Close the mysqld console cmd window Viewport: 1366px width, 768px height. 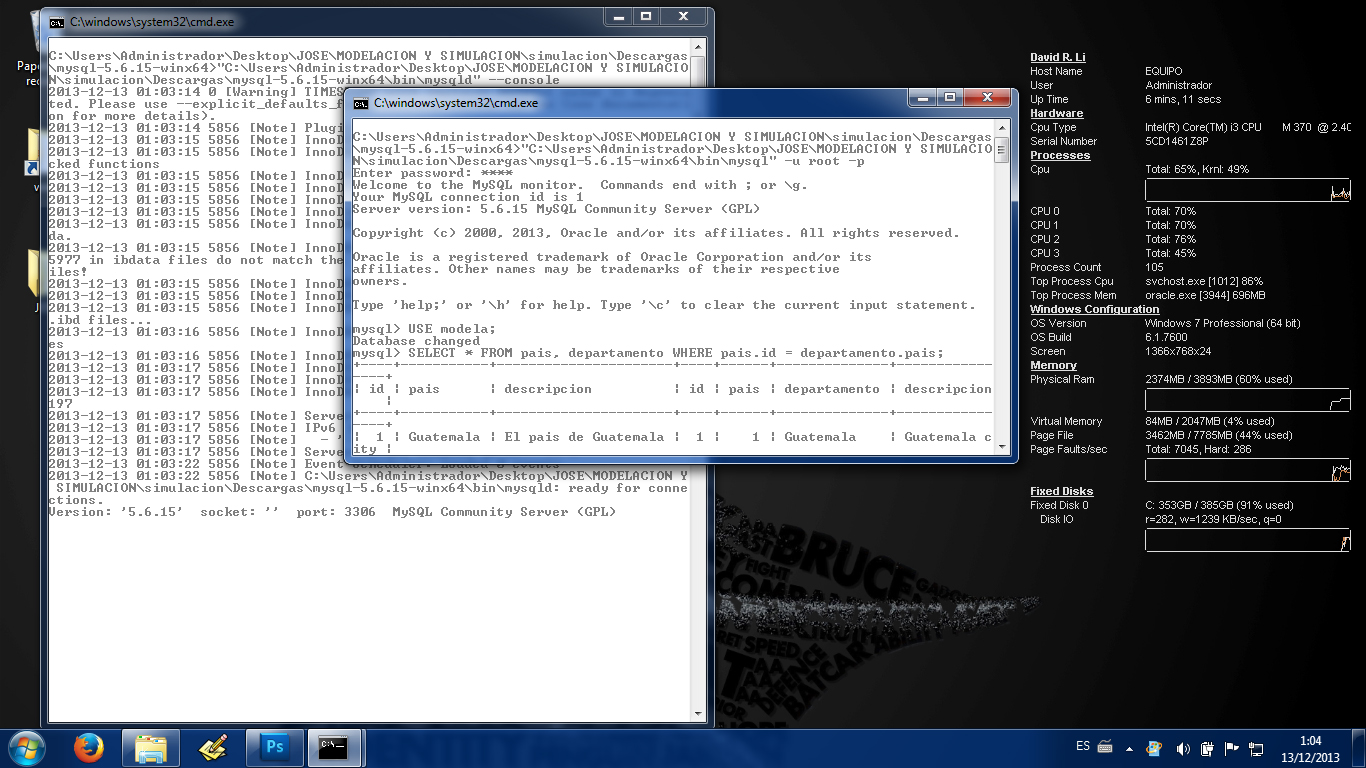point(684,17)
